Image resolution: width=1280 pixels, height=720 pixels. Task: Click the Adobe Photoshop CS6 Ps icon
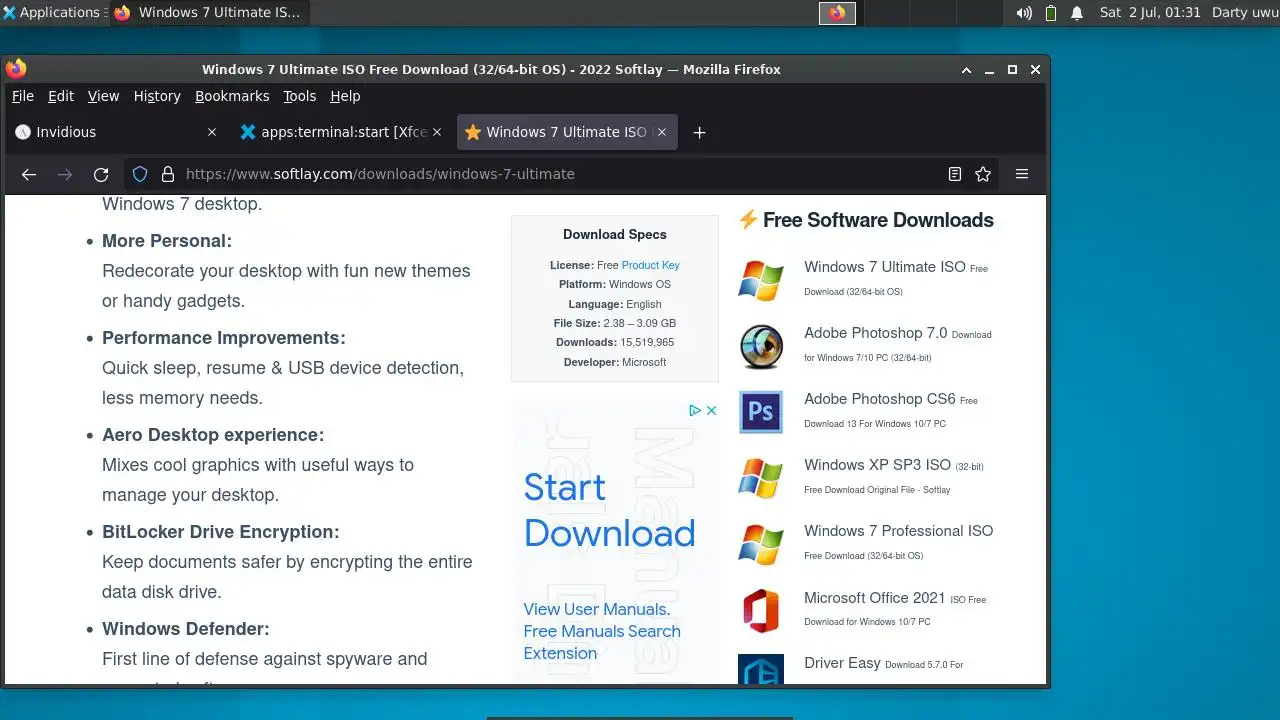[761, 412]
